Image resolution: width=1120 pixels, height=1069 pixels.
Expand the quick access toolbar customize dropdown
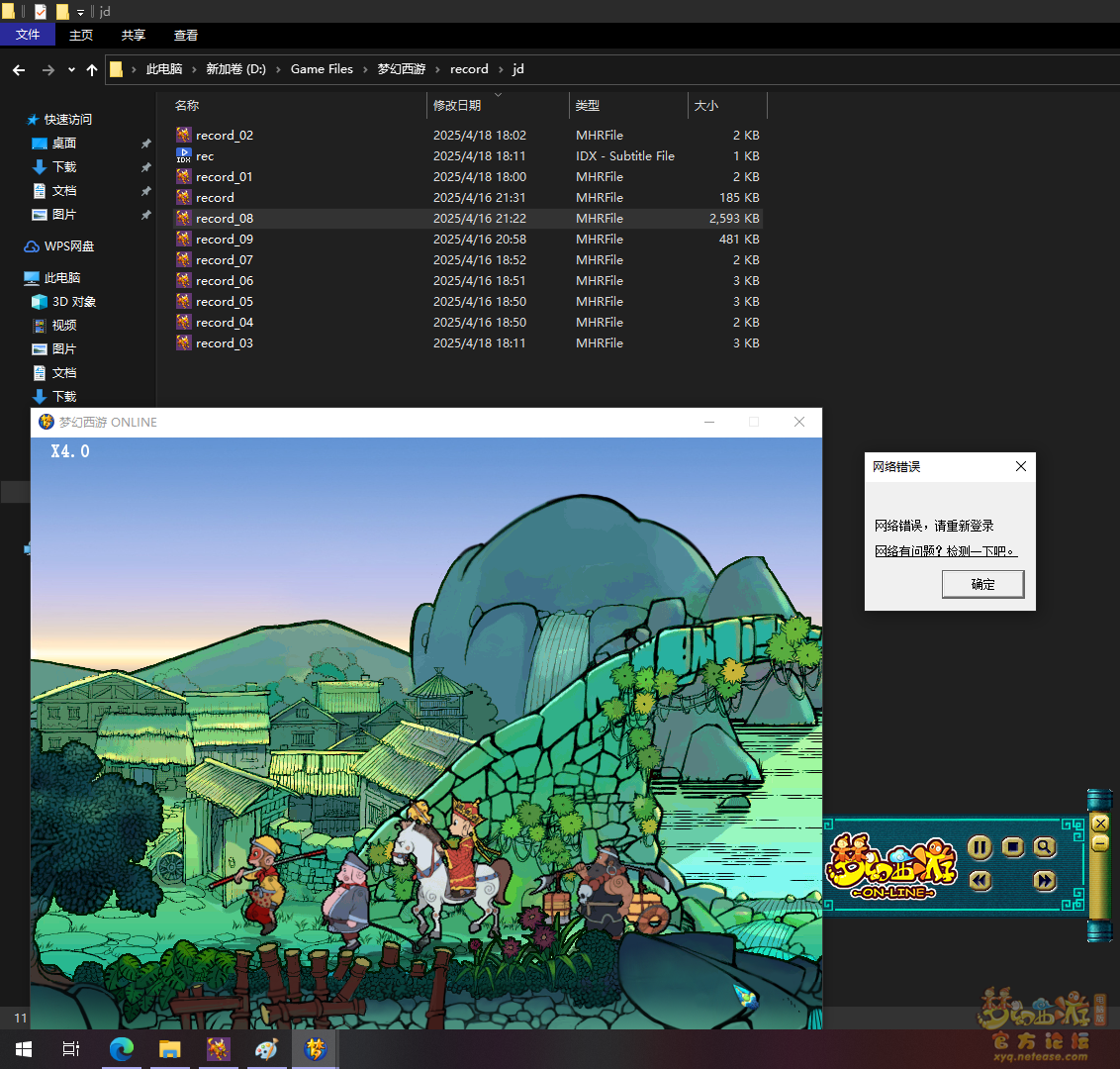pos(81,12)
